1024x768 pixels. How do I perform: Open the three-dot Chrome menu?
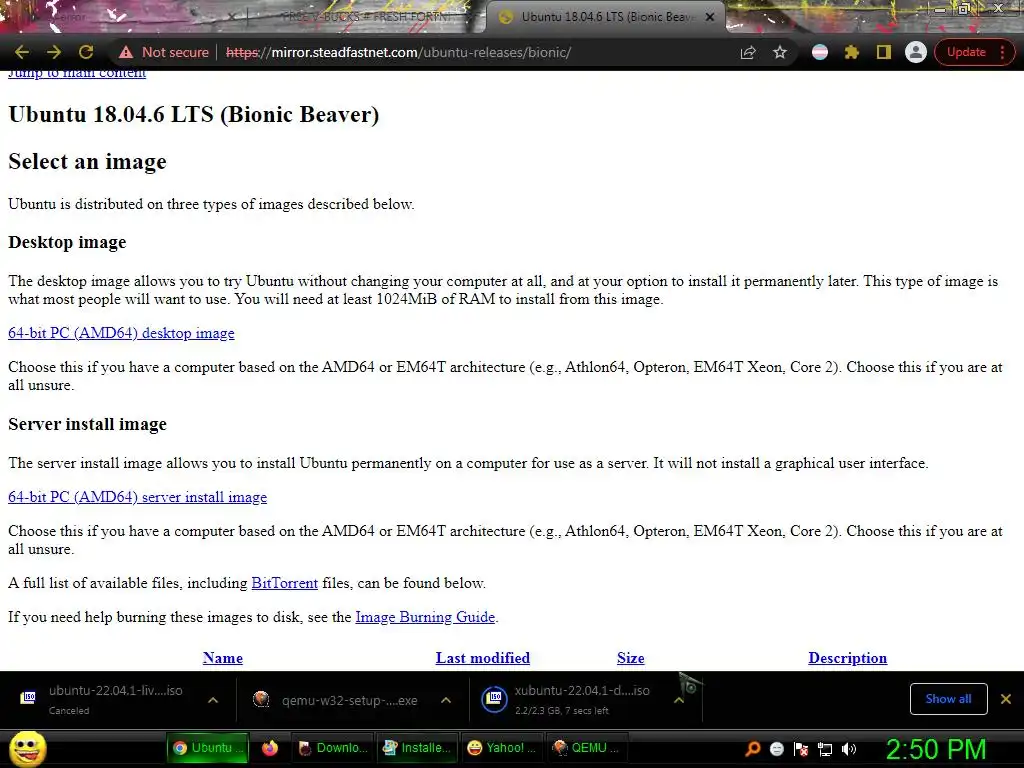click(1002, 52)
